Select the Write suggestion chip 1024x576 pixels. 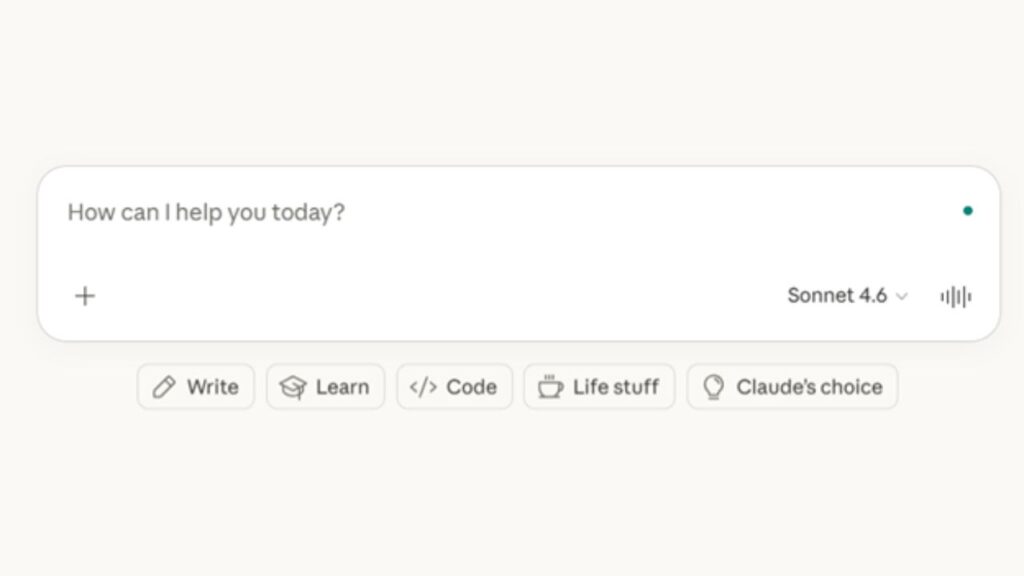[x=196, y=386]
